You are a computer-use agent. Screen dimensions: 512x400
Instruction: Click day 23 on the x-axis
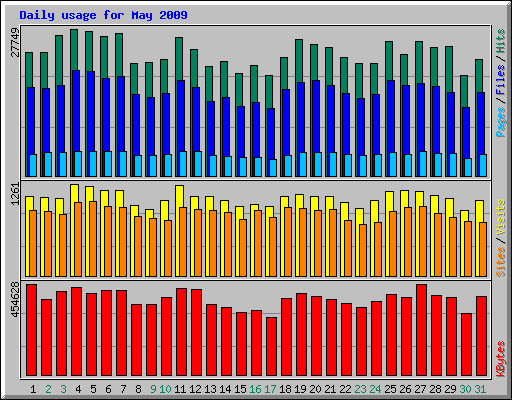[x=360, y=389]
